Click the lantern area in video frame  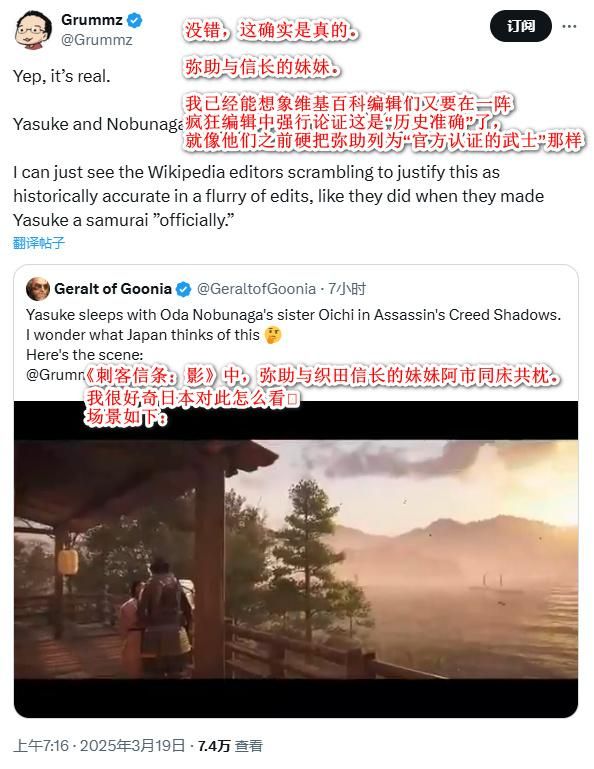click(68, 562)
